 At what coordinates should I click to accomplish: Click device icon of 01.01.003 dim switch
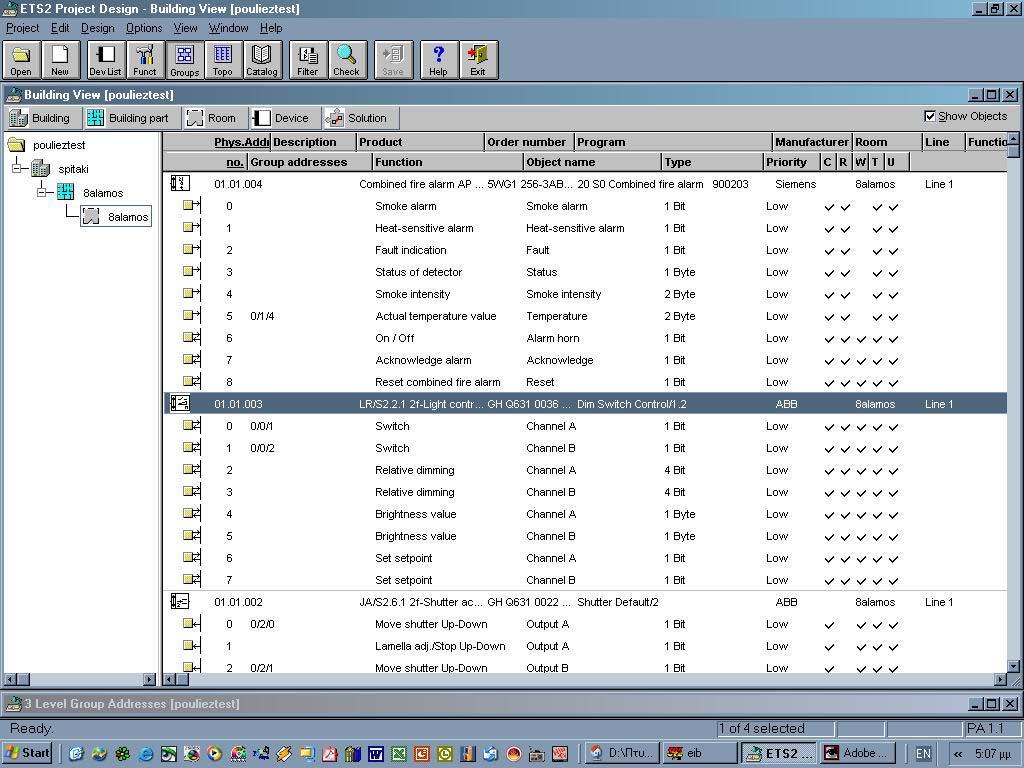coord(180,404)
